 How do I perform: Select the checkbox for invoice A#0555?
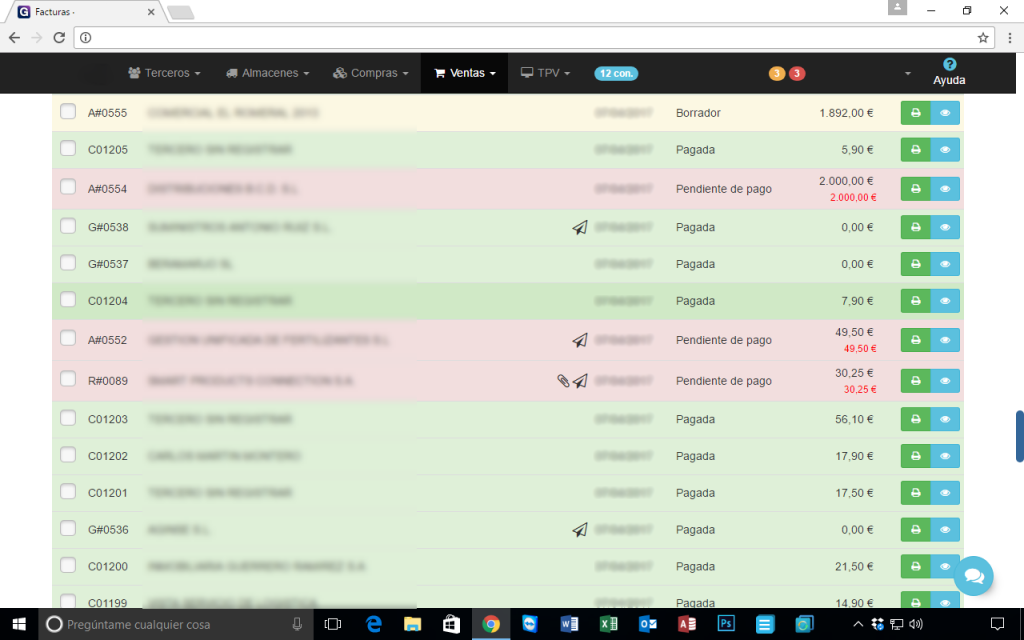click(68, 112)
